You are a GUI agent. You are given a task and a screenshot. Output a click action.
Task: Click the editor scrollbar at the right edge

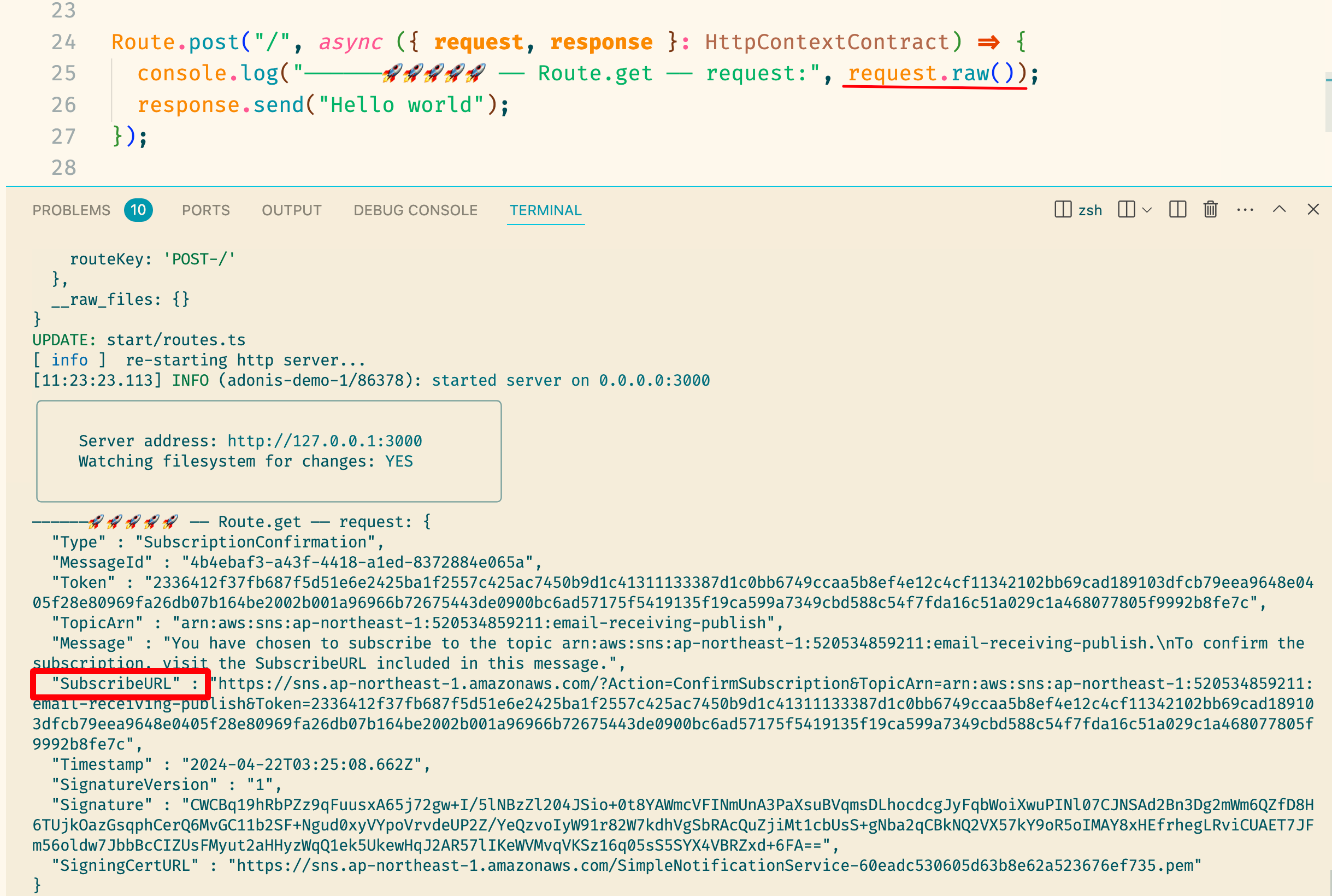tap(1328, 103)
